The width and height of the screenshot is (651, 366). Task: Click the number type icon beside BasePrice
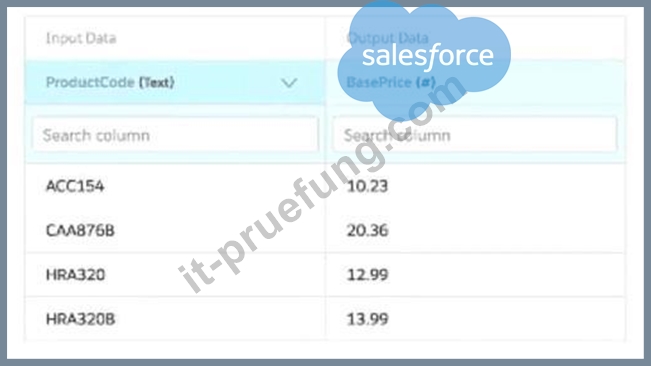tap(426, 82)
